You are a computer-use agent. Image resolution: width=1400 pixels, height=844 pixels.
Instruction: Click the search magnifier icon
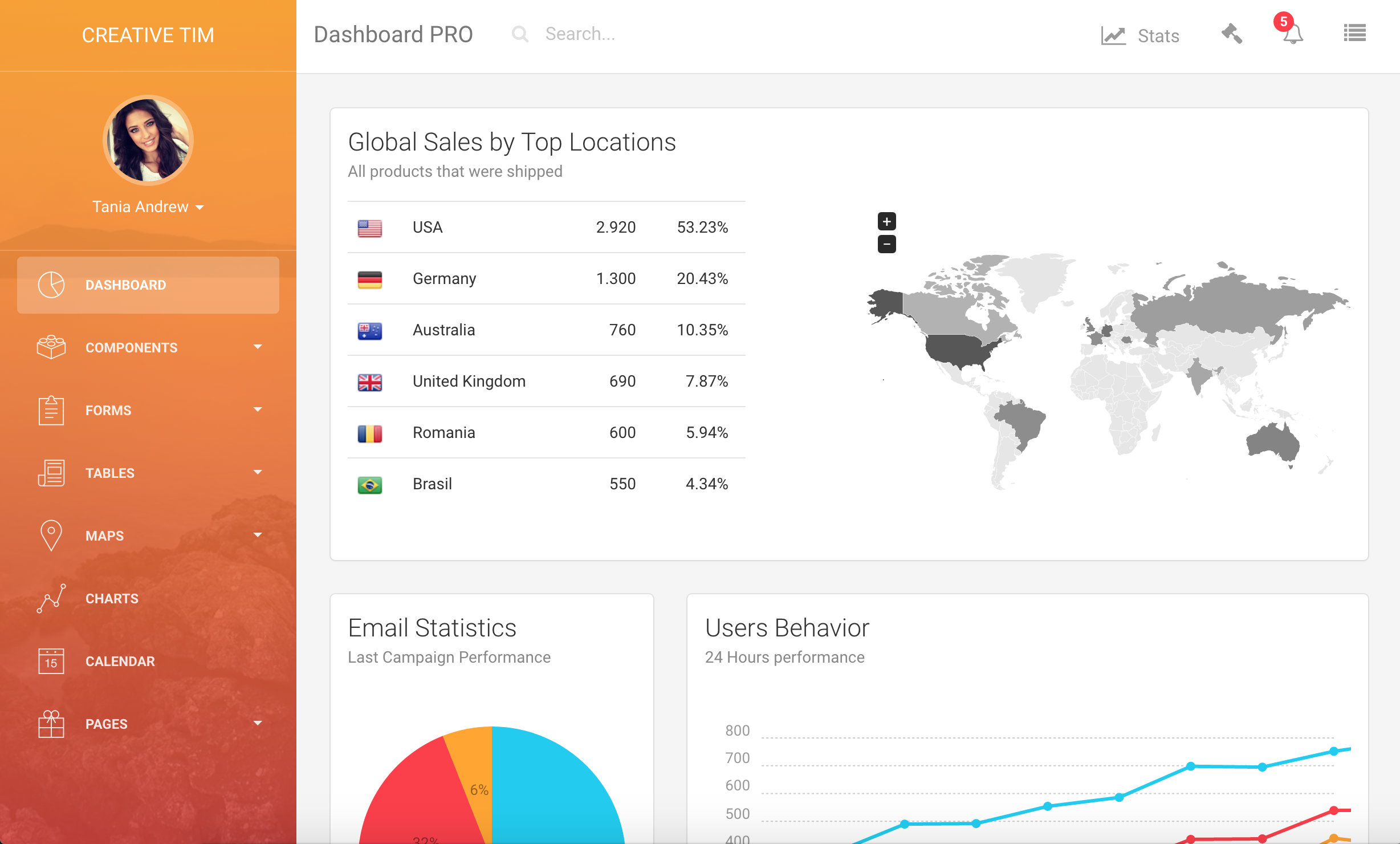click(520, 34)
